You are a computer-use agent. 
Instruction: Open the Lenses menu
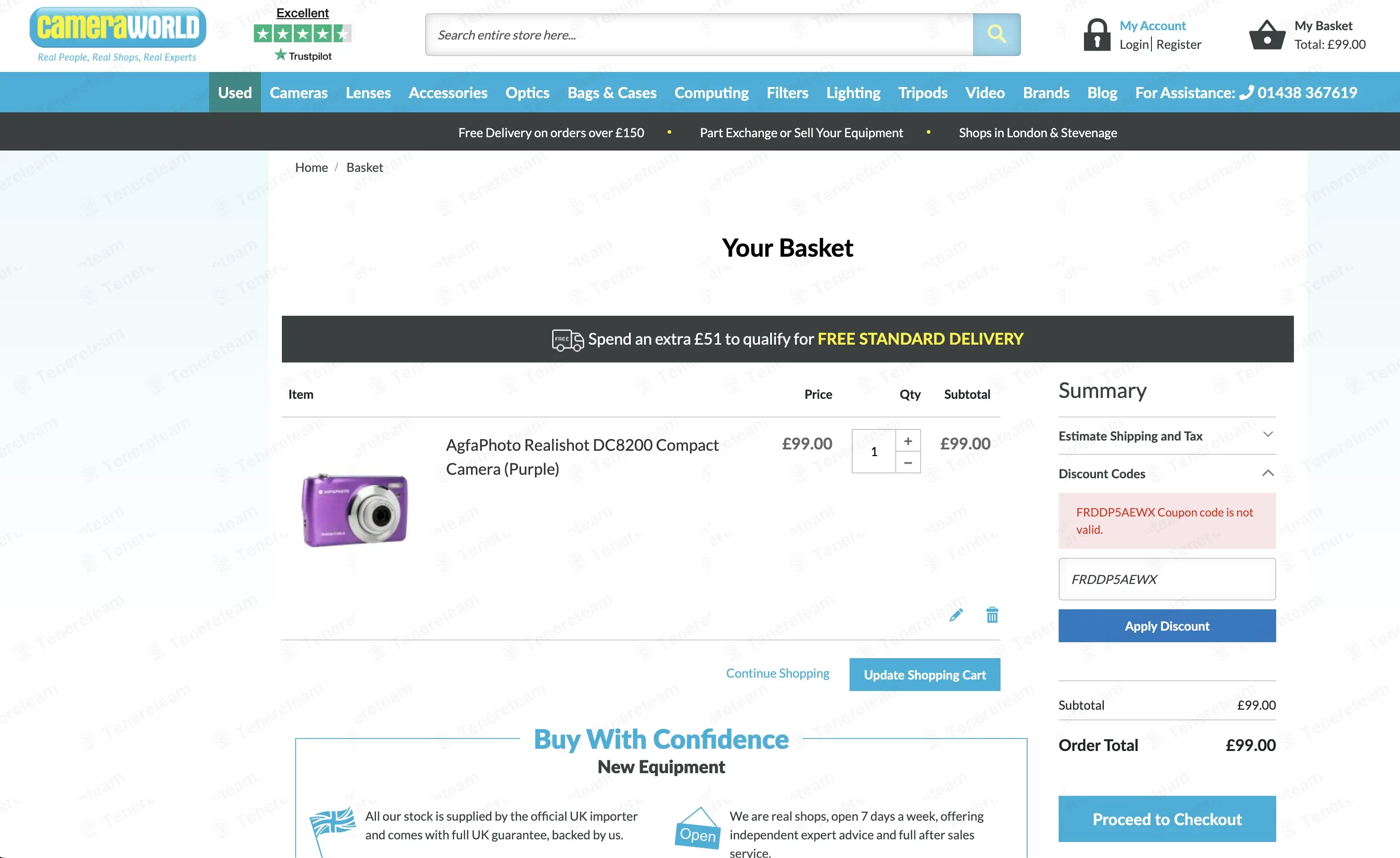point(368,92)
